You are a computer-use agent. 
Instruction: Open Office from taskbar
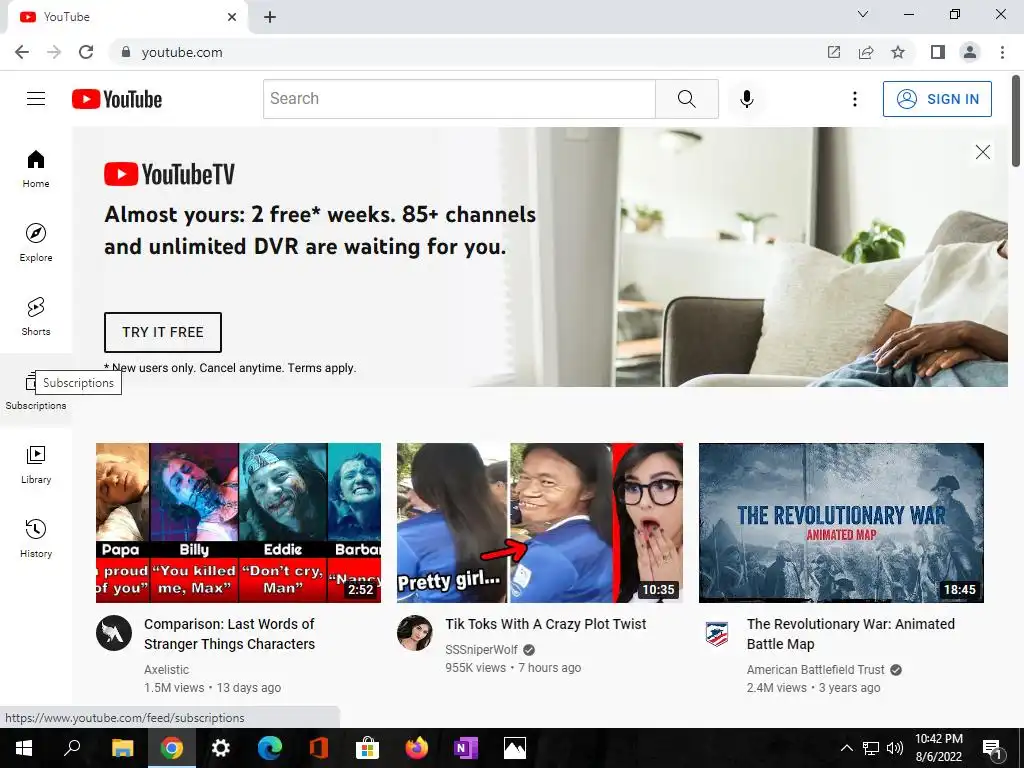318,748
